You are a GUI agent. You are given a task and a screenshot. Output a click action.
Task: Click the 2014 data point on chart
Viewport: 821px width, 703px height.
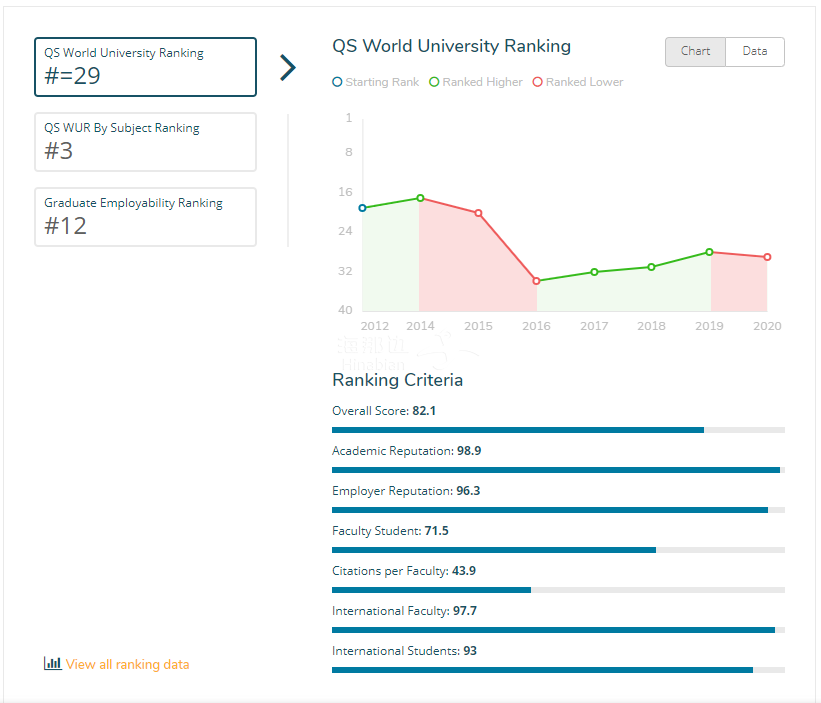click(420, 198)
